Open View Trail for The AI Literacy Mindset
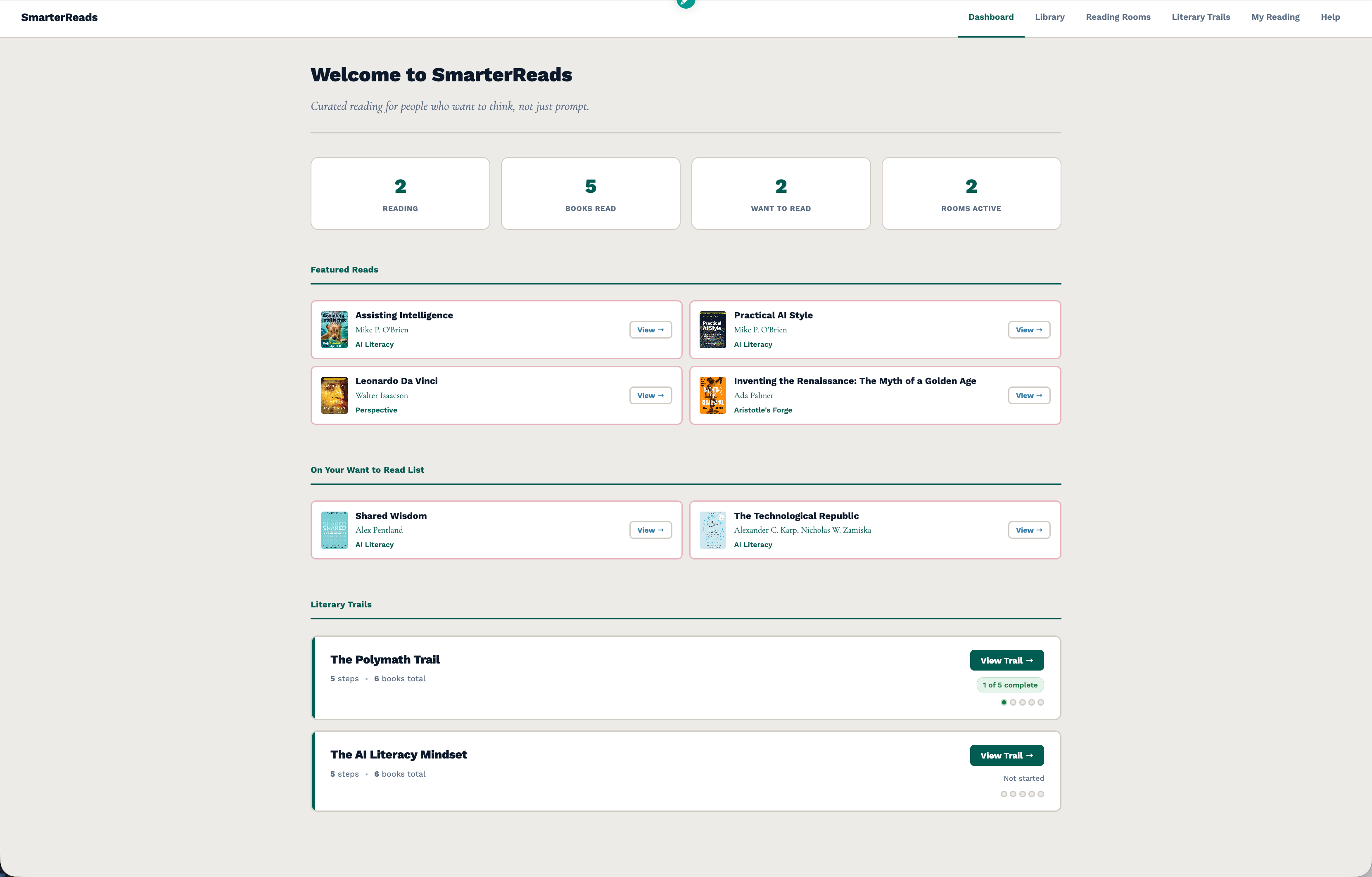The width and height of the screenshot is (1372, 877). (x=1007, y=756)
